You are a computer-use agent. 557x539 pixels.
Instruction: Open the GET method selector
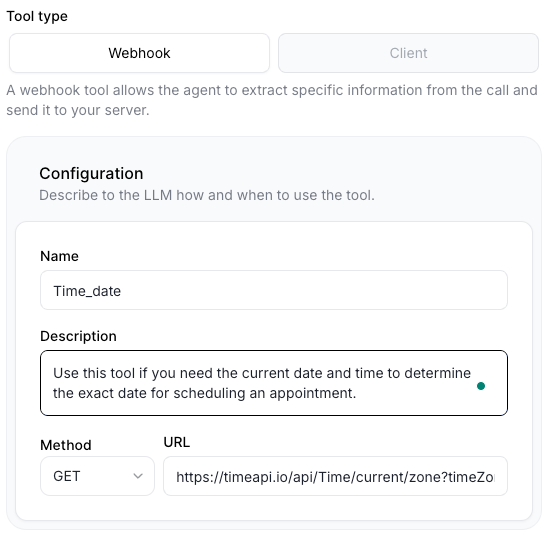click(x=97, y=476)
